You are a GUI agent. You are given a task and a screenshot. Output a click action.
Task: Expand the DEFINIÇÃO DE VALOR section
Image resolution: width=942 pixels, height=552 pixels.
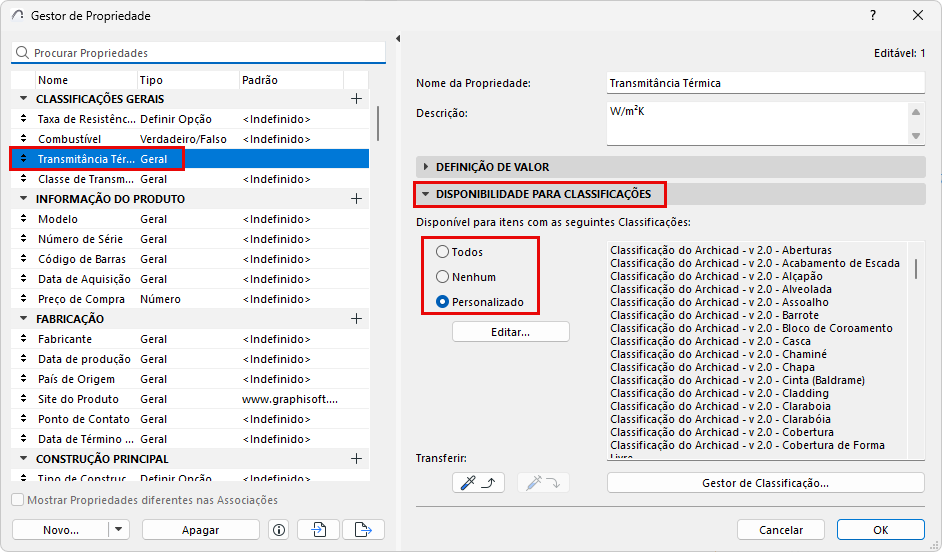(x=426, y=166)
